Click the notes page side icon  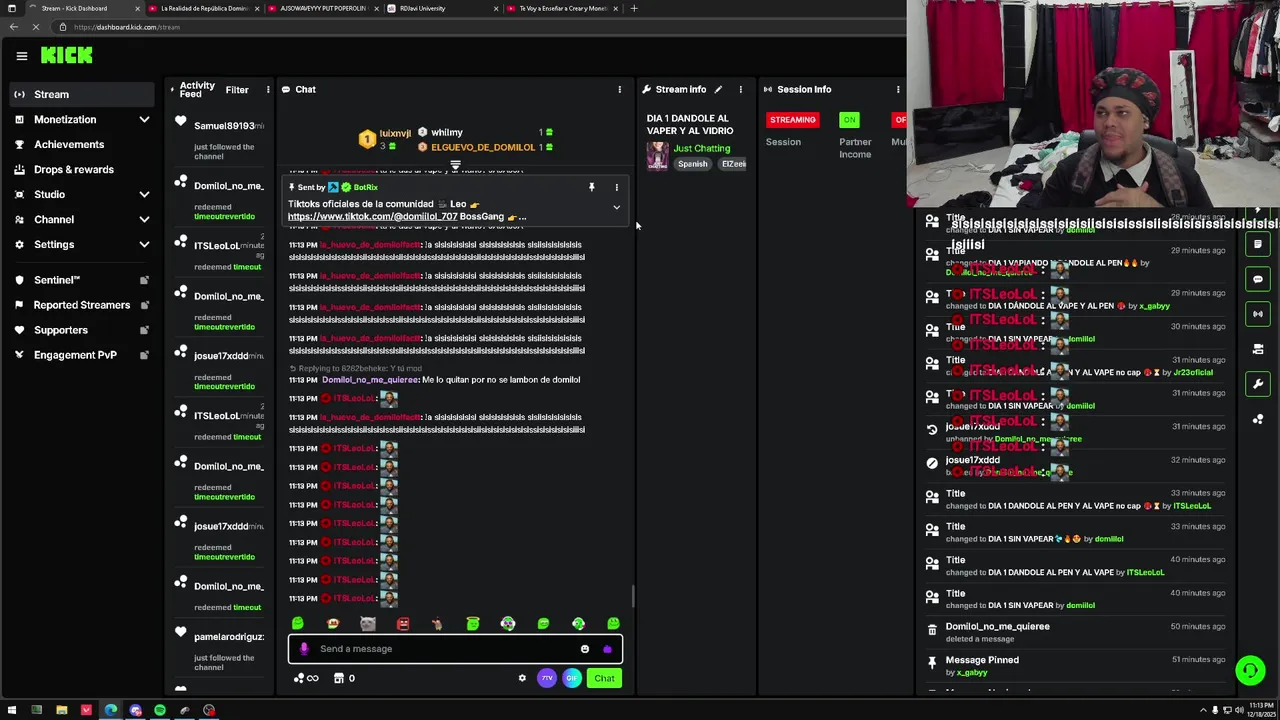pos(1258,244)
